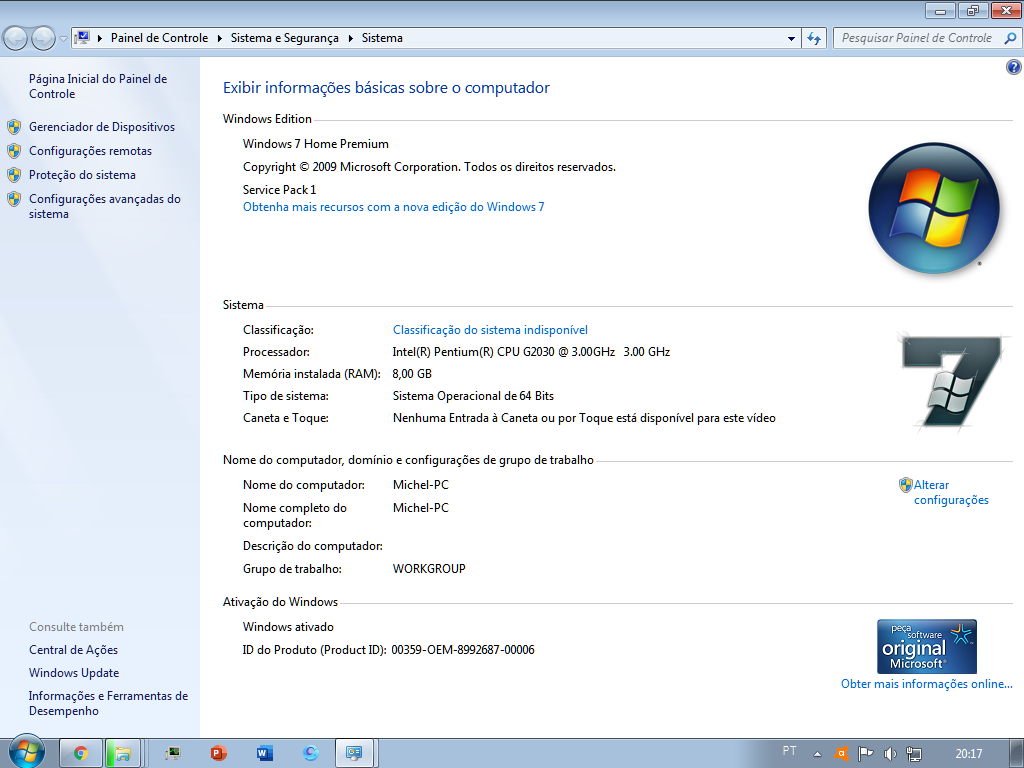Go to 'Painel de Controle' in the breadcrumb

point(159,38)
